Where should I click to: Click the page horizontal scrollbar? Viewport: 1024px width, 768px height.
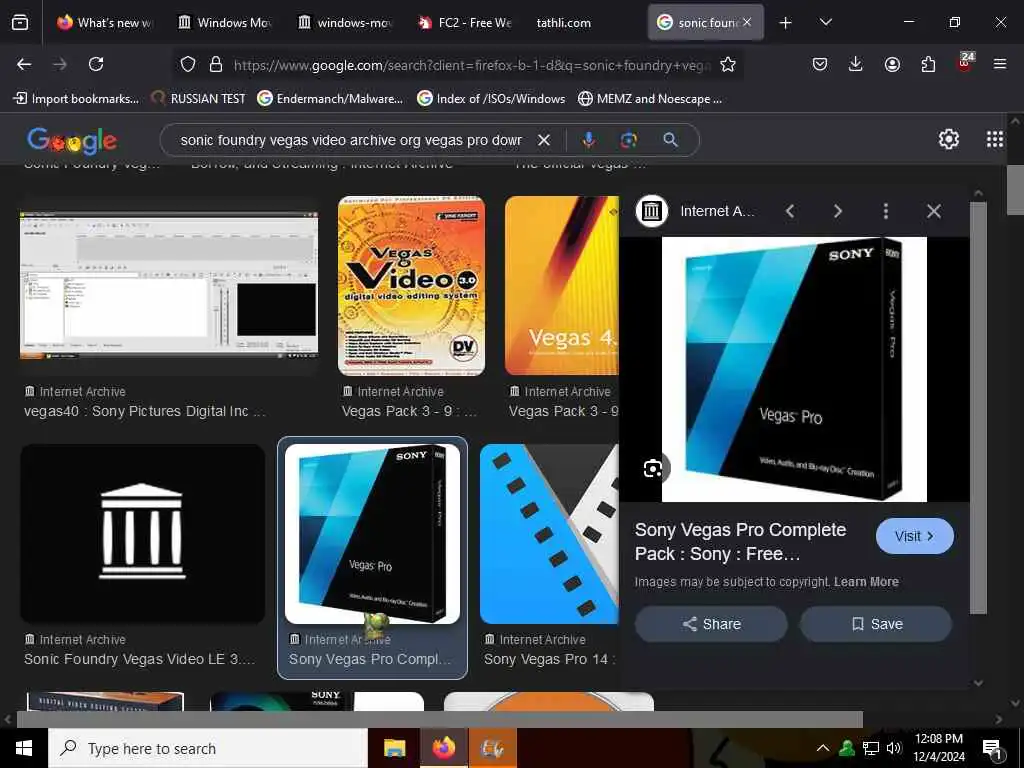440,719
